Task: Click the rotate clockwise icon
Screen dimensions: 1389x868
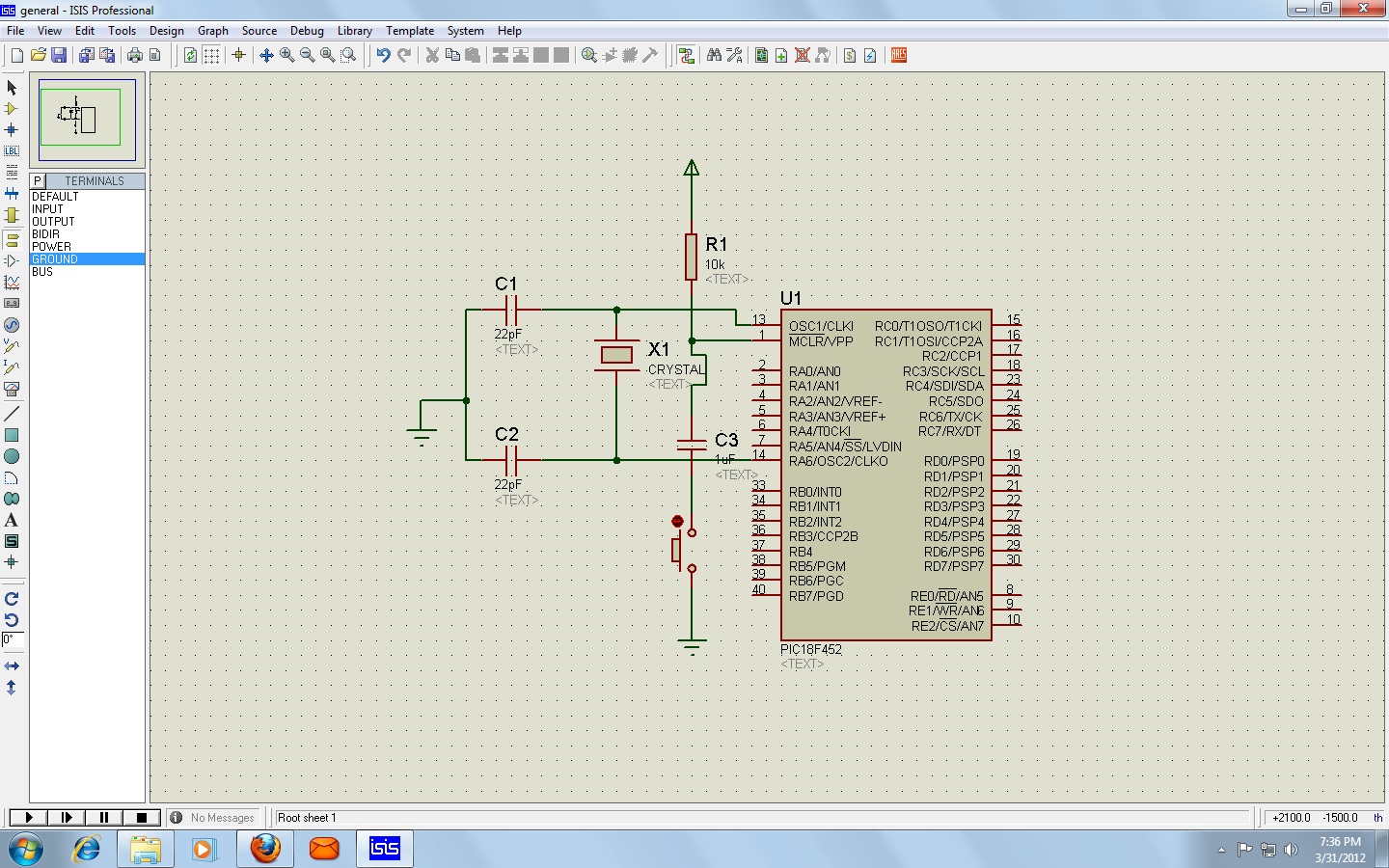Action: pyautogui.click(x=12, y=599)
